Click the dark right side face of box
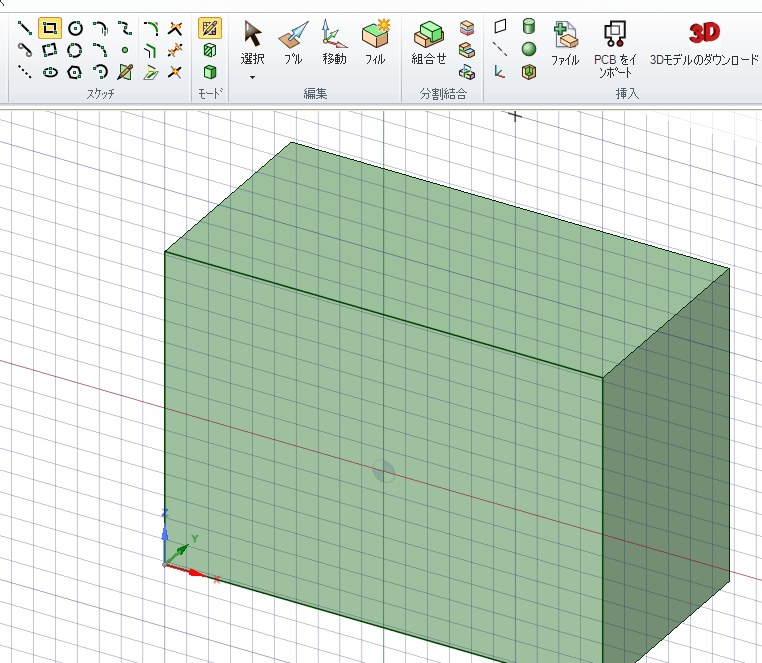The height and width of the screenshot is (663, 762). click(666, 467)
